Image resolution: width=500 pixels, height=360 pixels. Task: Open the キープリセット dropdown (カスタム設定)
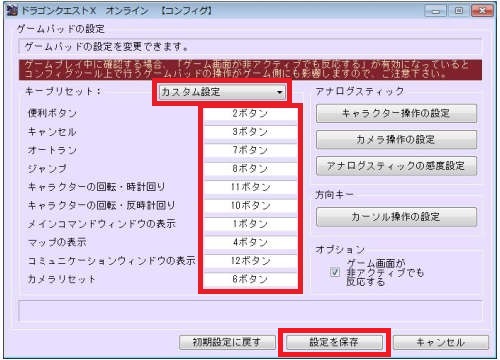[222, 92]
